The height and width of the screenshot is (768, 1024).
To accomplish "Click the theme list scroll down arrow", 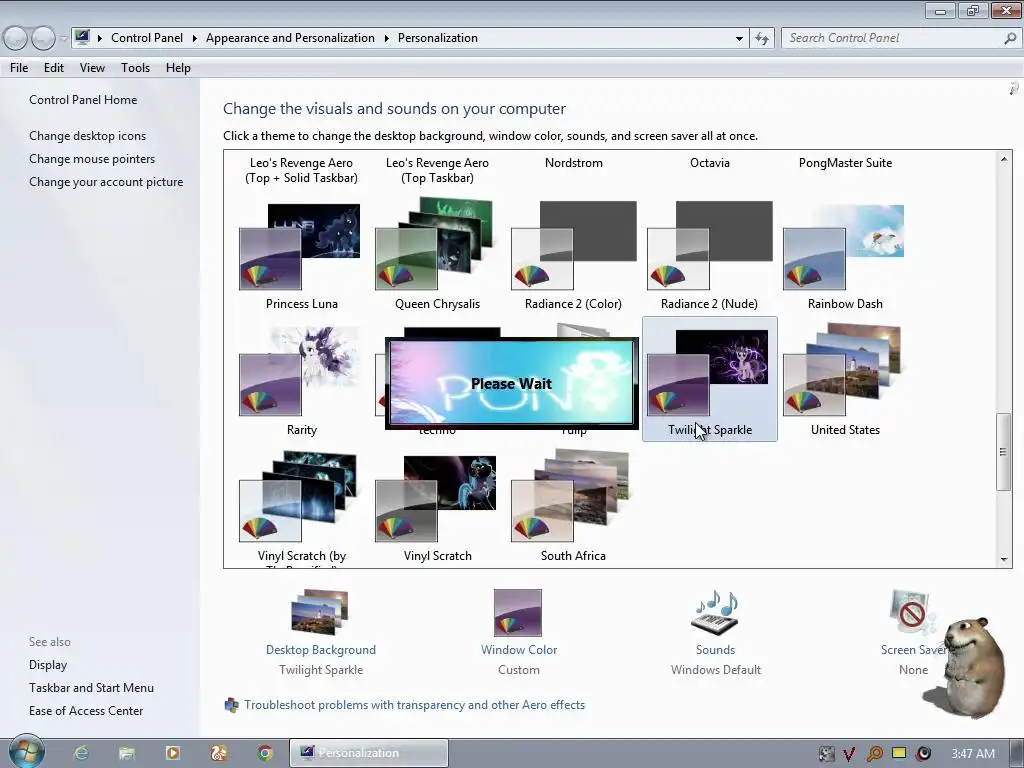I will pos(1004,560).
